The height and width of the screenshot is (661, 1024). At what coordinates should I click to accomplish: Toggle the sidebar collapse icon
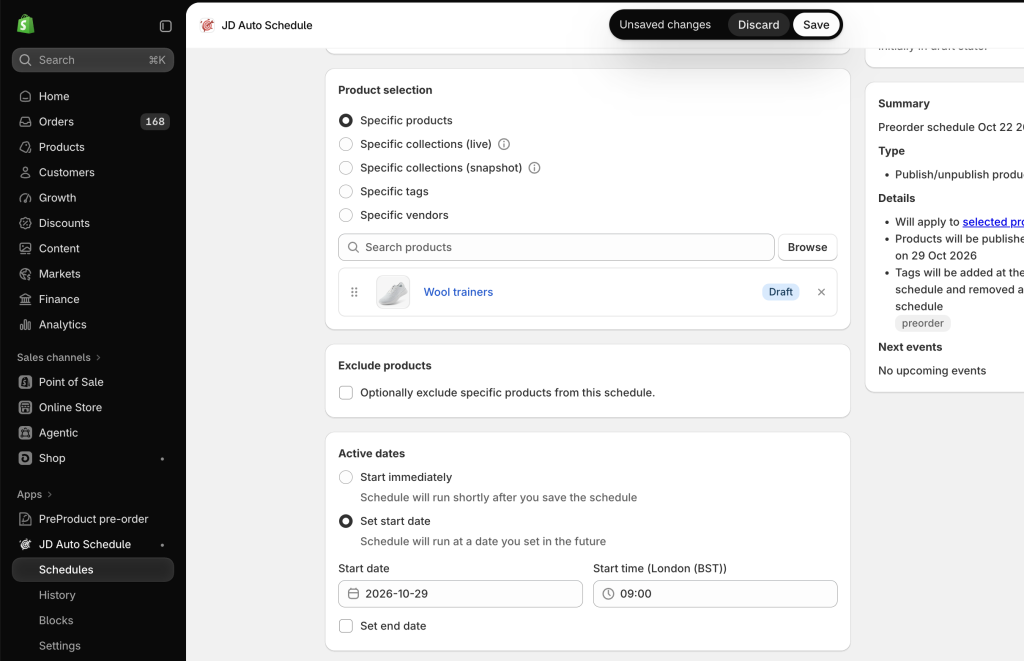pos(165,26)
